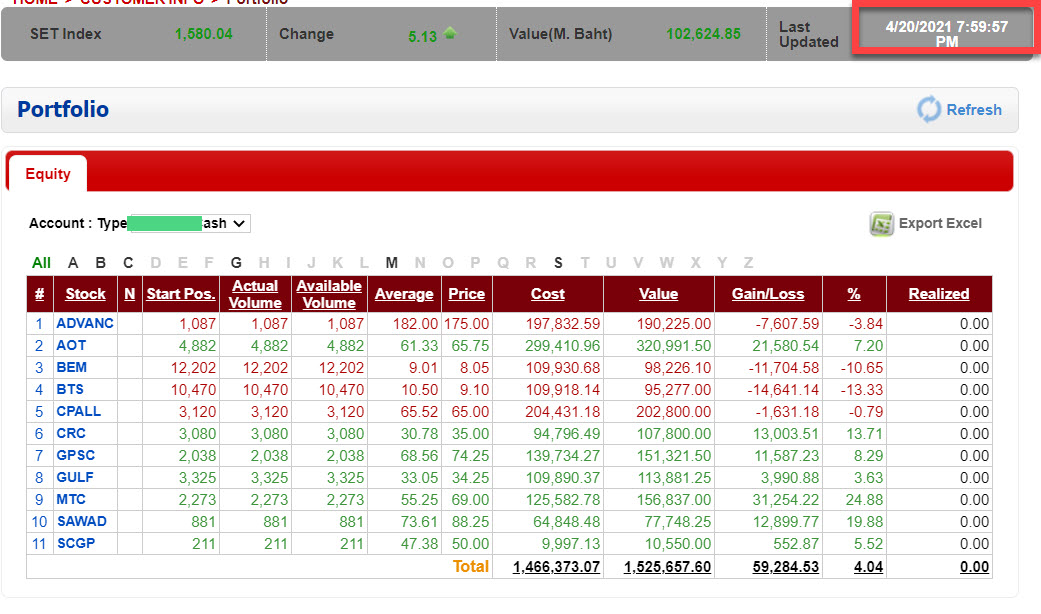
Task: Sort table by N column header
Action: pyautogui.click(x=129, y=294)
